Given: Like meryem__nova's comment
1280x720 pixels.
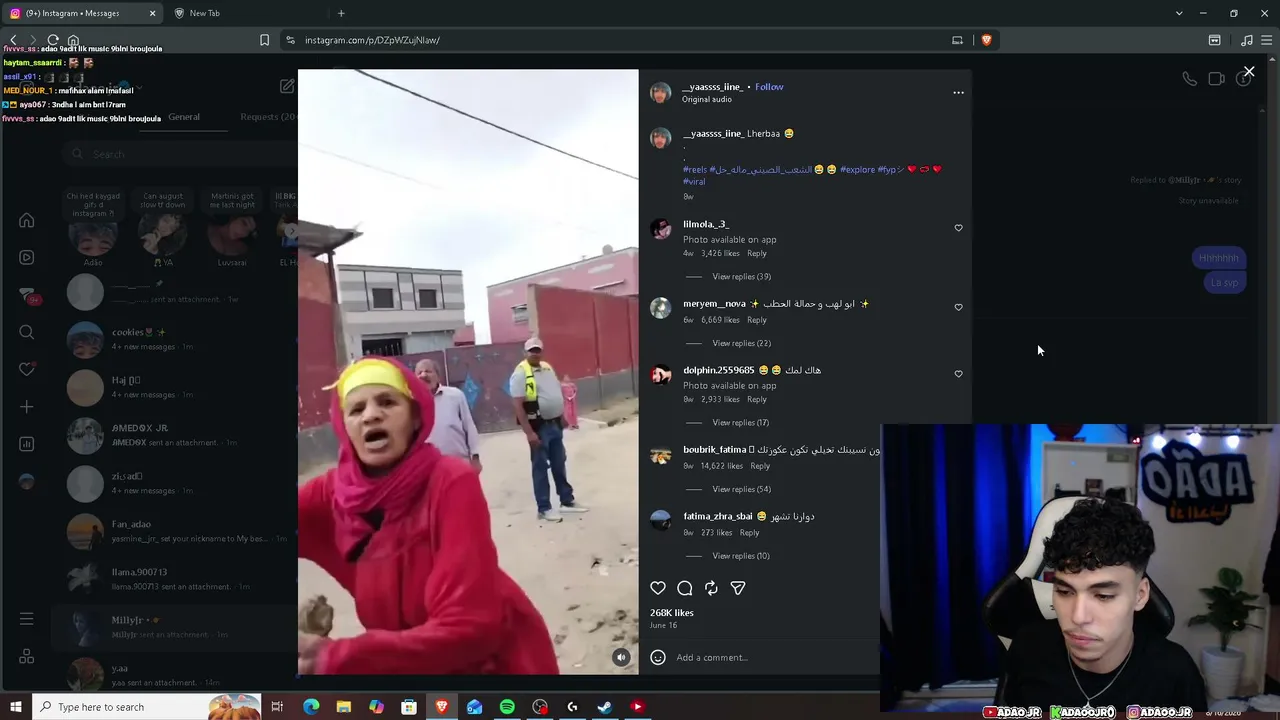Looking at the screenshot, I should (x=958, y=307).
